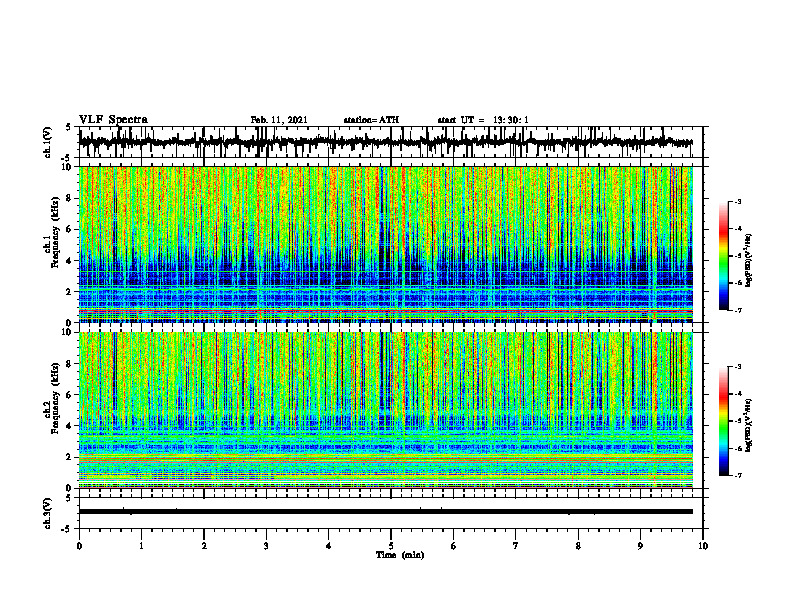Viewport: 792px width, 612px height.
Task: Click the ch.2 spectrogram color bar
Action: click(x=724, y=421)
